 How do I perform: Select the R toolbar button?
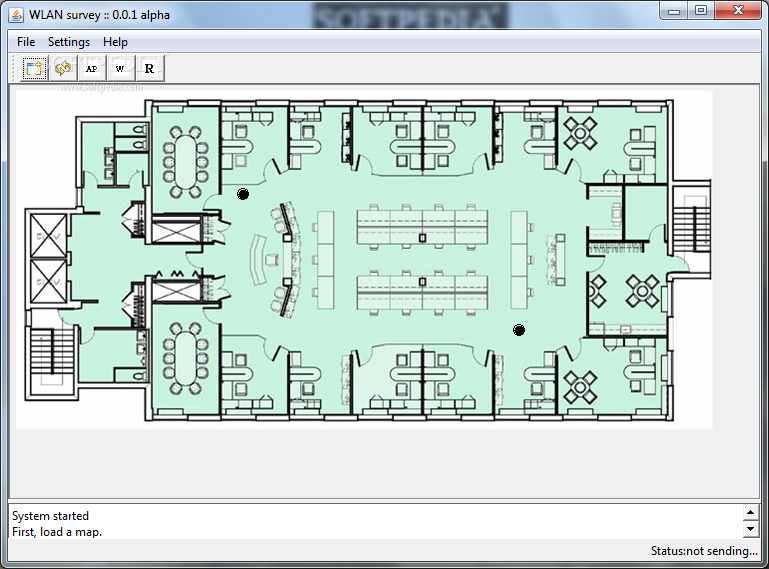click(x=150, y=68)
